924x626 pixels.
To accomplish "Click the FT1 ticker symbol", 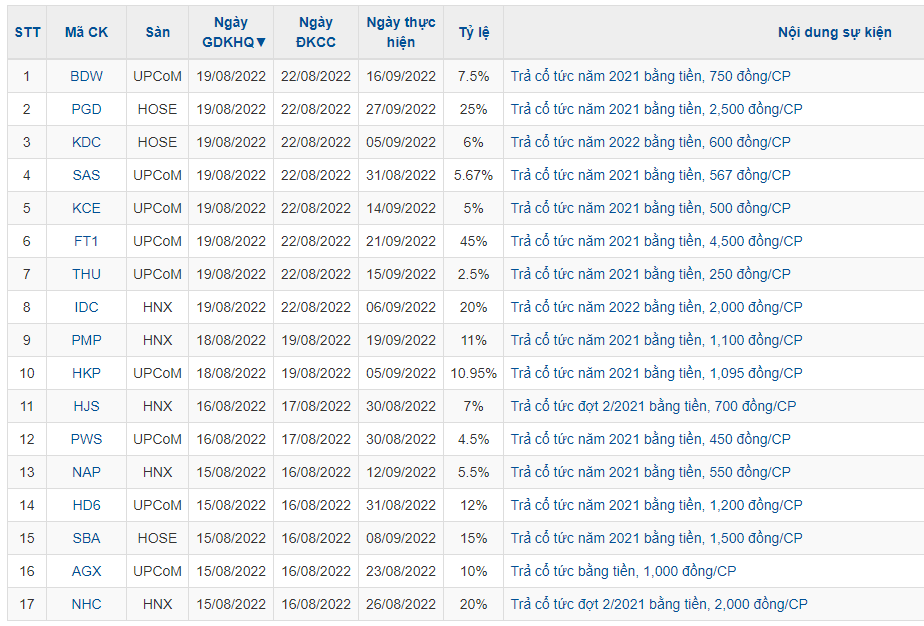I will (x=86, y=241).
